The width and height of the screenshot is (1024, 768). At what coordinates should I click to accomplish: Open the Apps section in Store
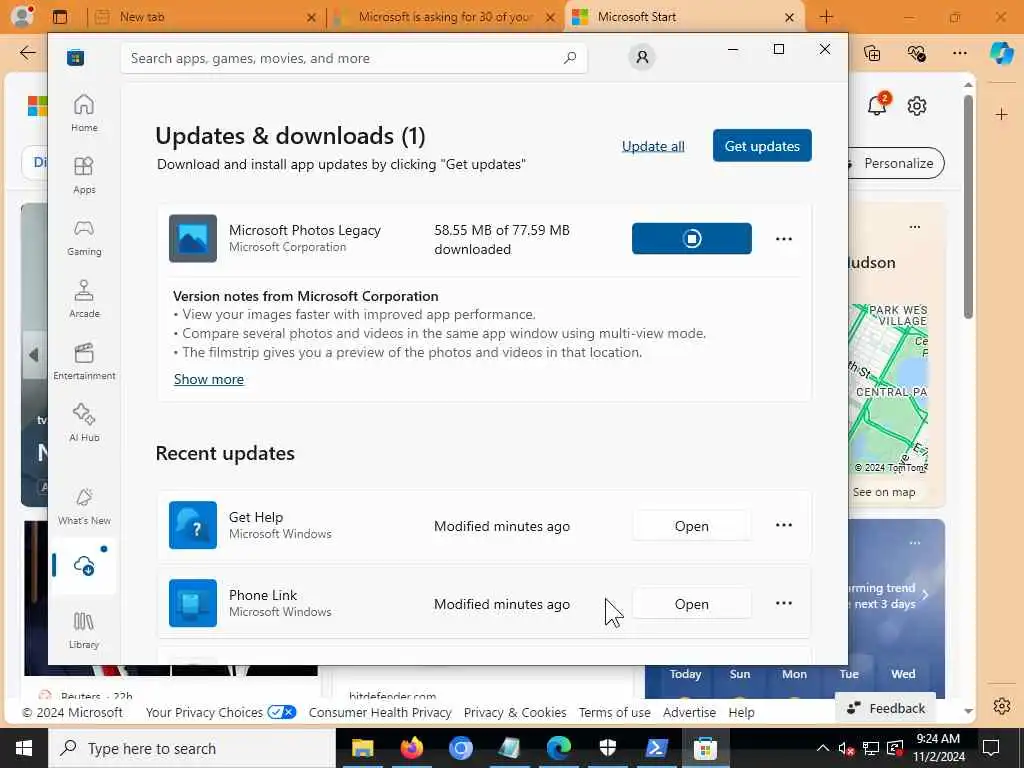[x=84, y=175]
